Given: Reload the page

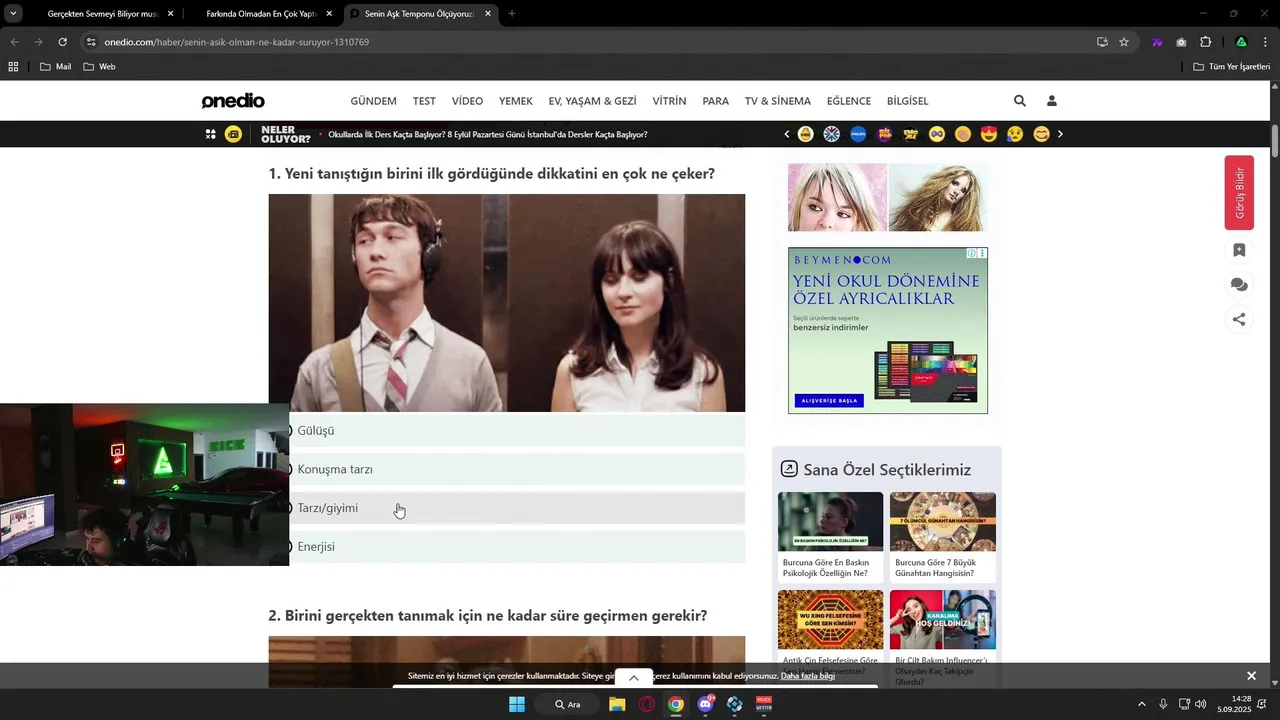Looking at the screenshot, I should pyautogui.click(x=62, y=42).
